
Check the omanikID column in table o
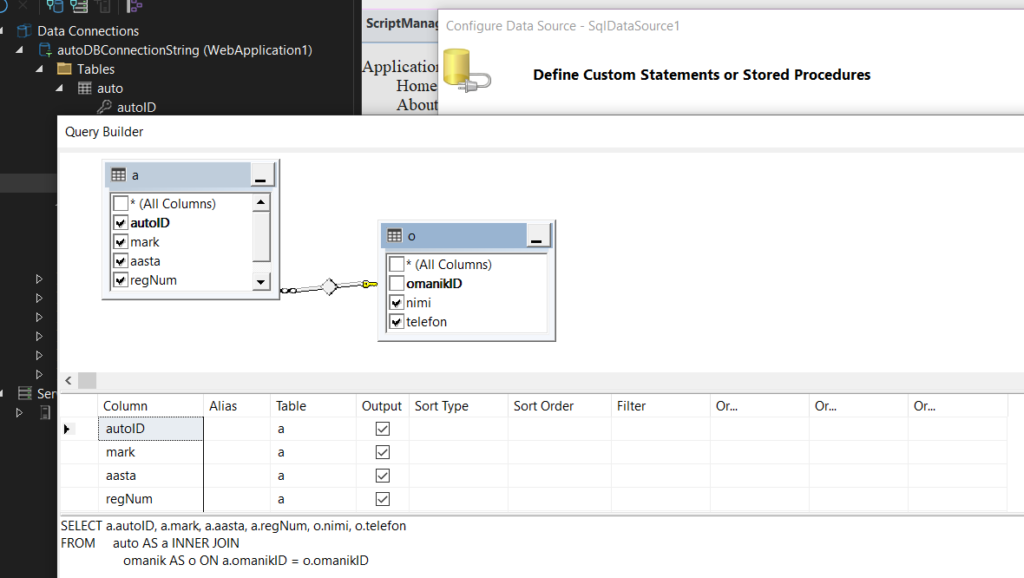pos(397,284)
